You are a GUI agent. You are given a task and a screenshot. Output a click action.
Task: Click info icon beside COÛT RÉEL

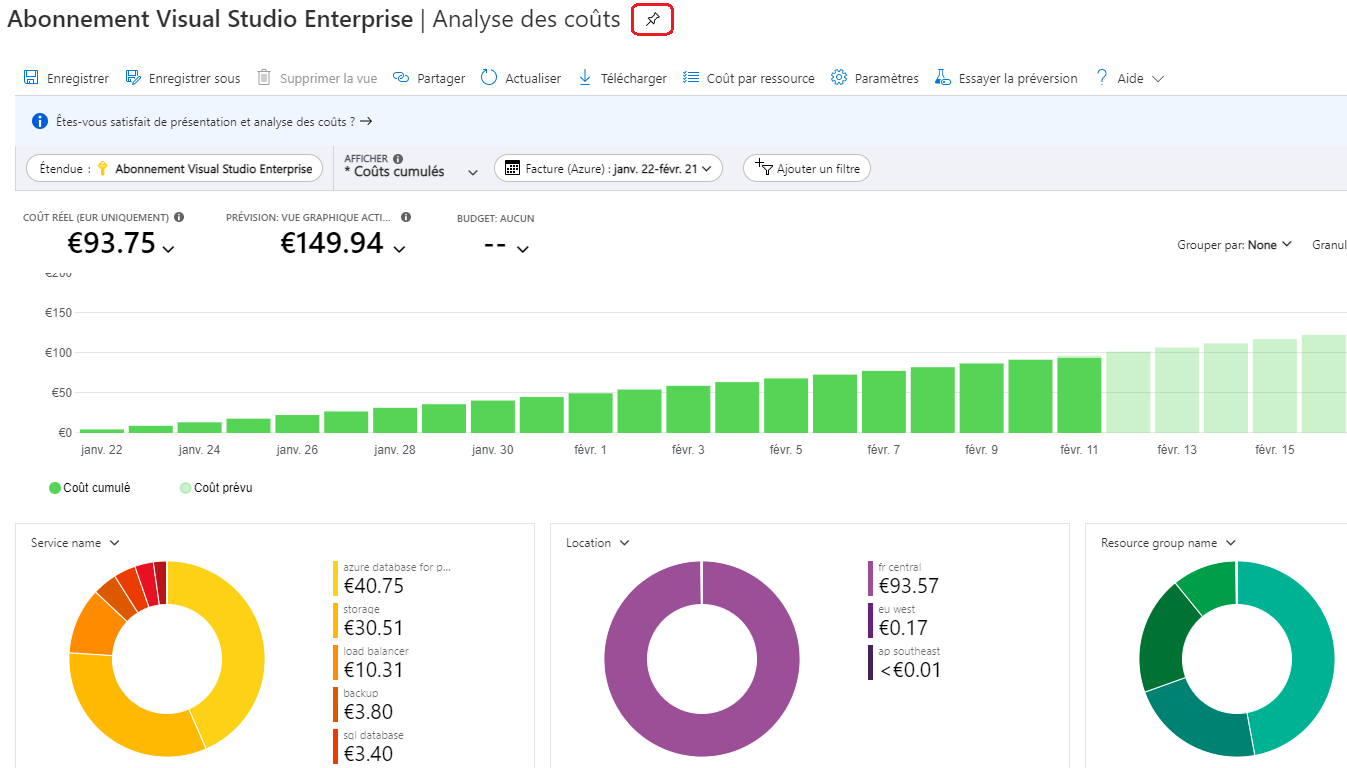point(179,217)
